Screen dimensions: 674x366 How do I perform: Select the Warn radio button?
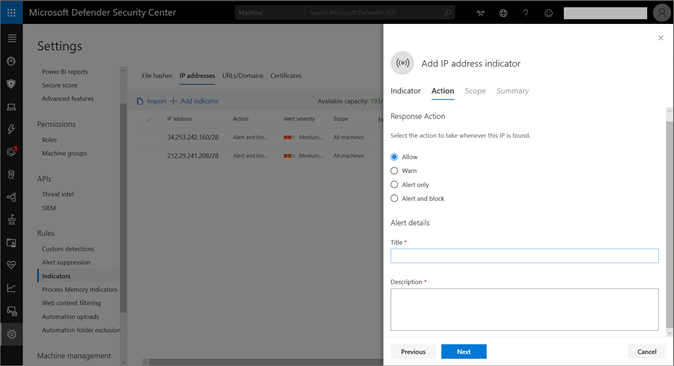[x=394, y=171]
